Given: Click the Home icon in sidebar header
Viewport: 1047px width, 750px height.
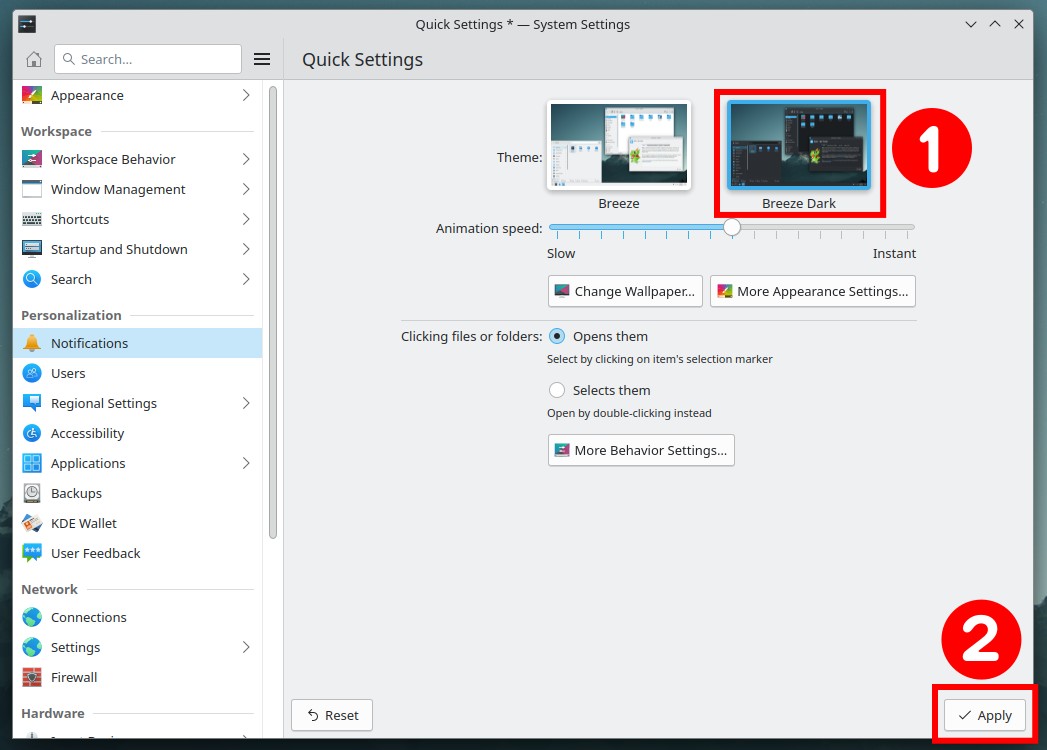Looking at the screenshot, I should coord(33,59).
